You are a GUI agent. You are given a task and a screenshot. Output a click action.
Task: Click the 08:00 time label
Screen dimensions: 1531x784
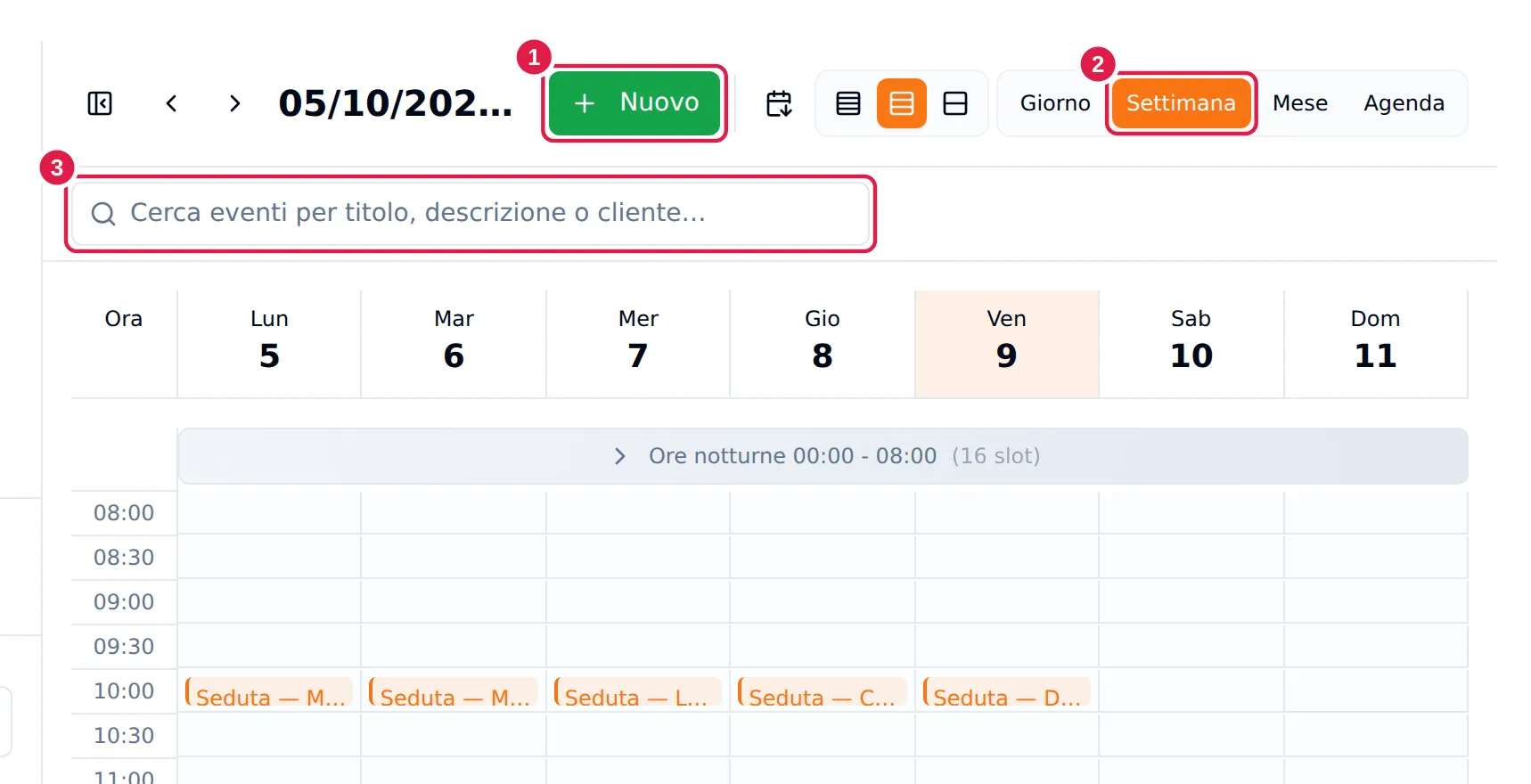(124, 513)
